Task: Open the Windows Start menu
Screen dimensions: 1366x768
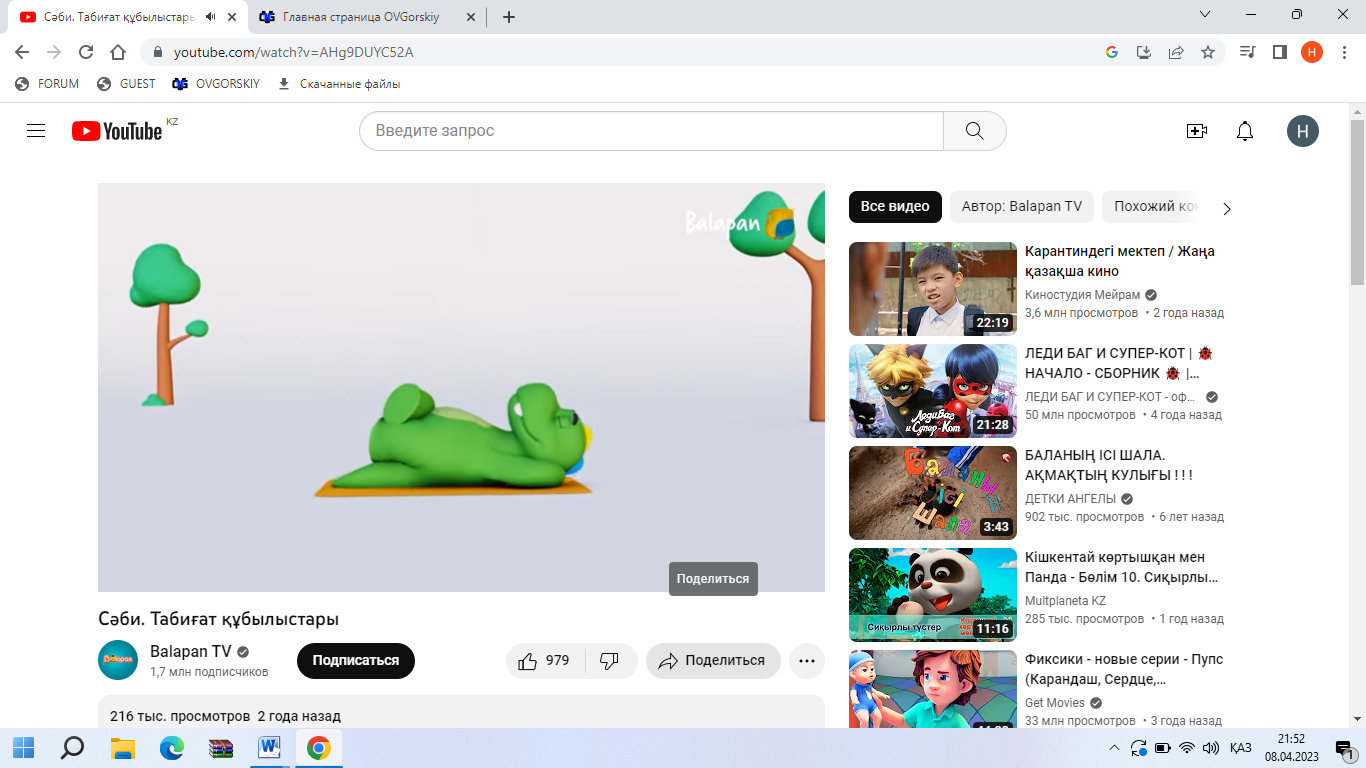Action: (23, 747)
